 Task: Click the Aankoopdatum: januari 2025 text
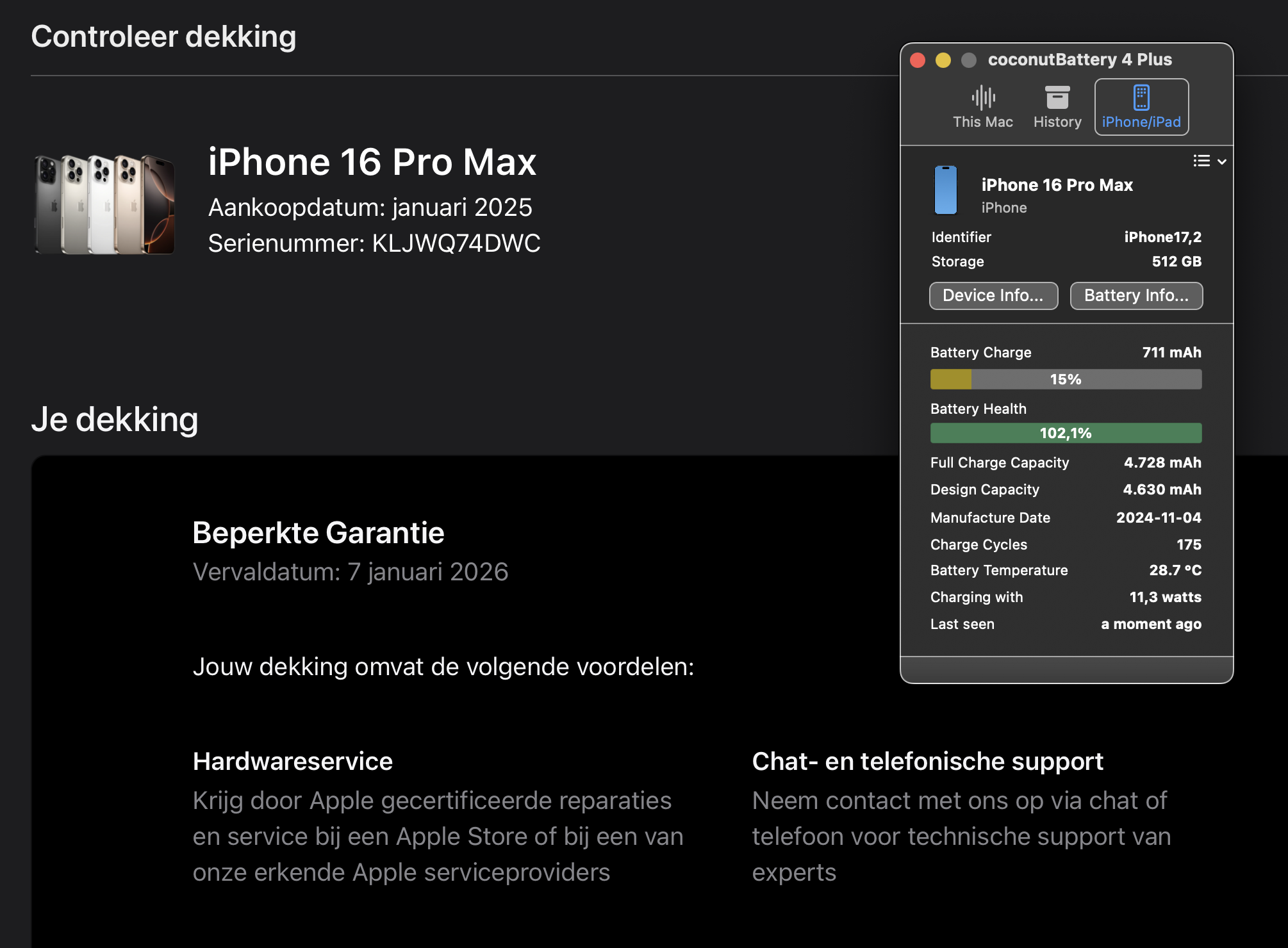[x=370, y=208]
